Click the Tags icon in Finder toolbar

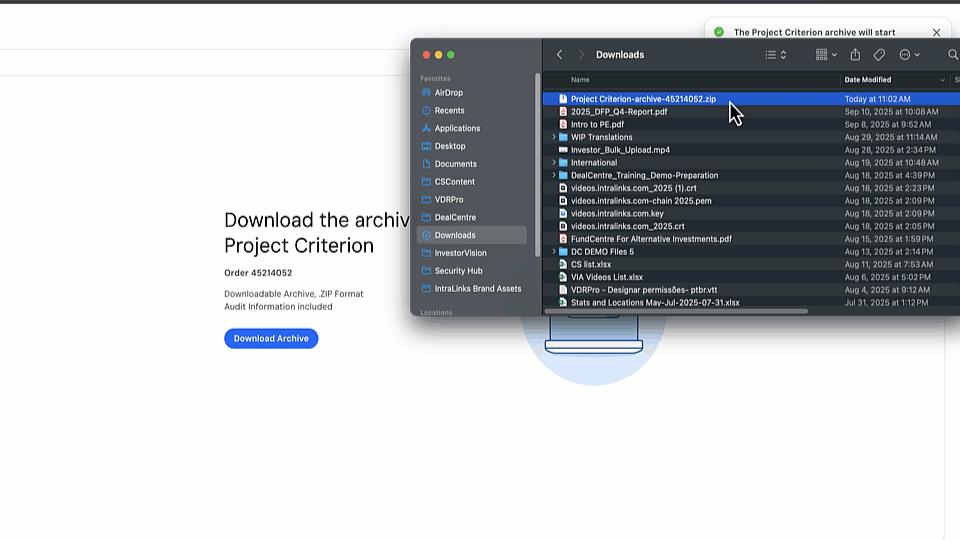879,54
